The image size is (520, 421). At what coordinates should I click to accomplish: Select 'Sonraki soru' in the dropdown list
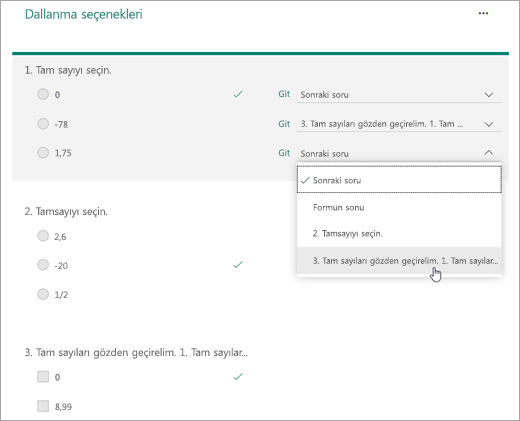point(399,180)
